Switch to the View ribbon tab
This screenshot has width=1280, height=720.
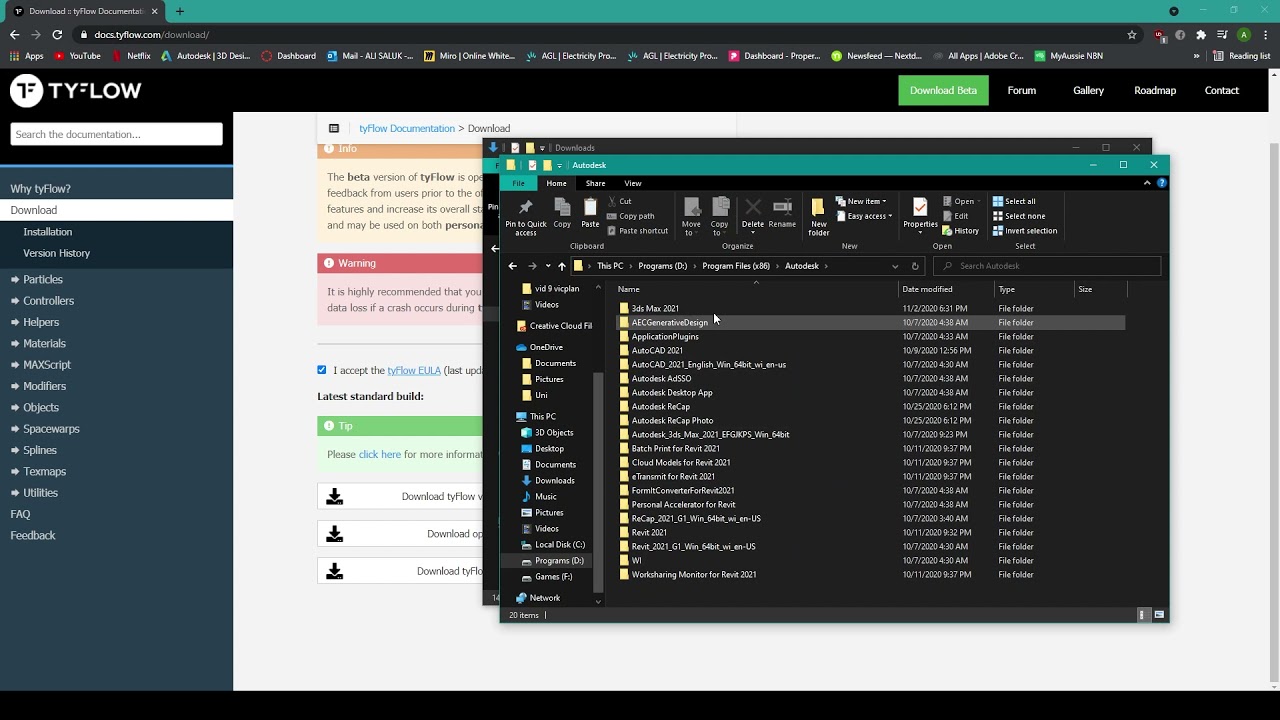click(x=633, y=183)
